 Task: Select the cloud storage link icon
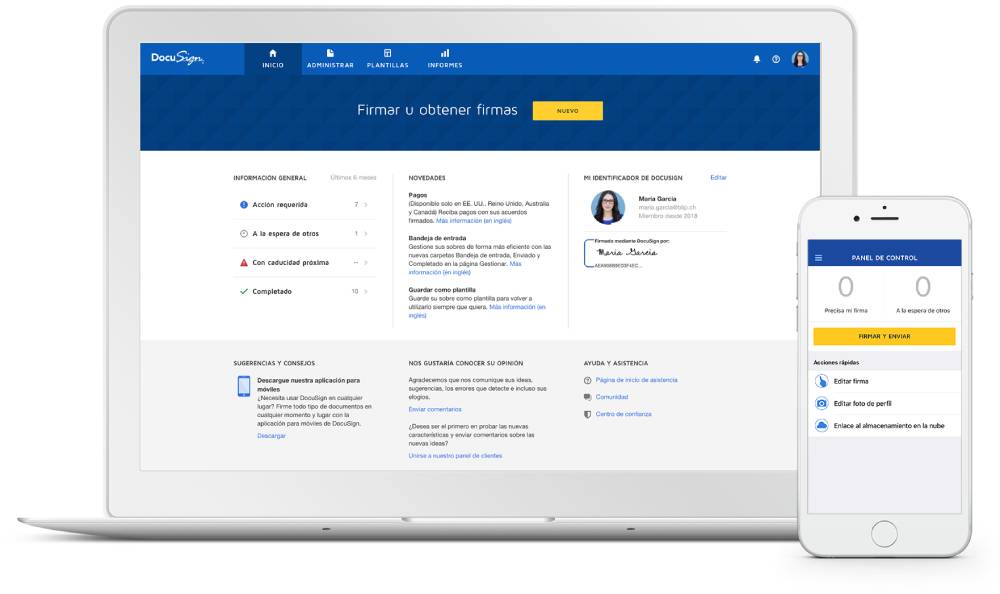pos(822,425)
